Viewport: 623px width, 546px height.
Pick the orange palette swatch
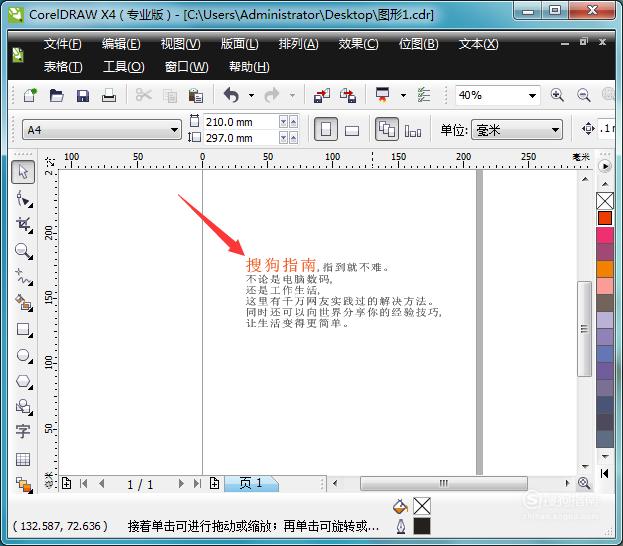(x=605, y=269)
